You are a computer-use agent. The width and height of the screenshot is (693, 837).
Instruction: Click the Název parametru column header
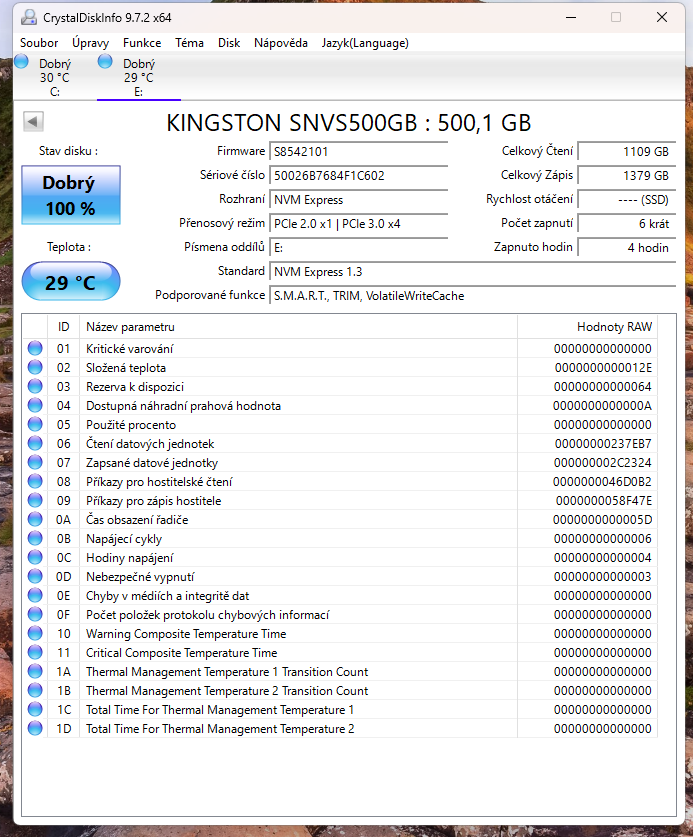[298, 327]
